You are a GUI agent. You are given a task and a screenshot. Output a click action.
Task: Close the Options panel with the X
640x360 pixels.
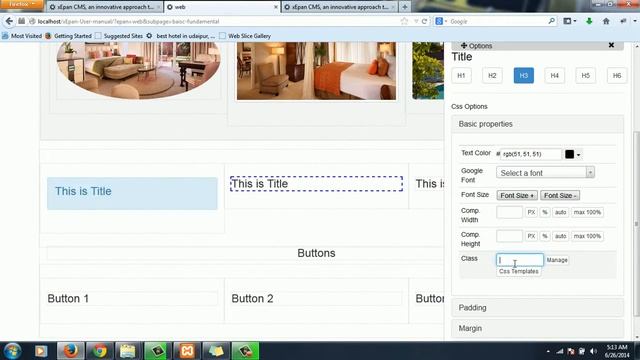click(x=611, y=45)
